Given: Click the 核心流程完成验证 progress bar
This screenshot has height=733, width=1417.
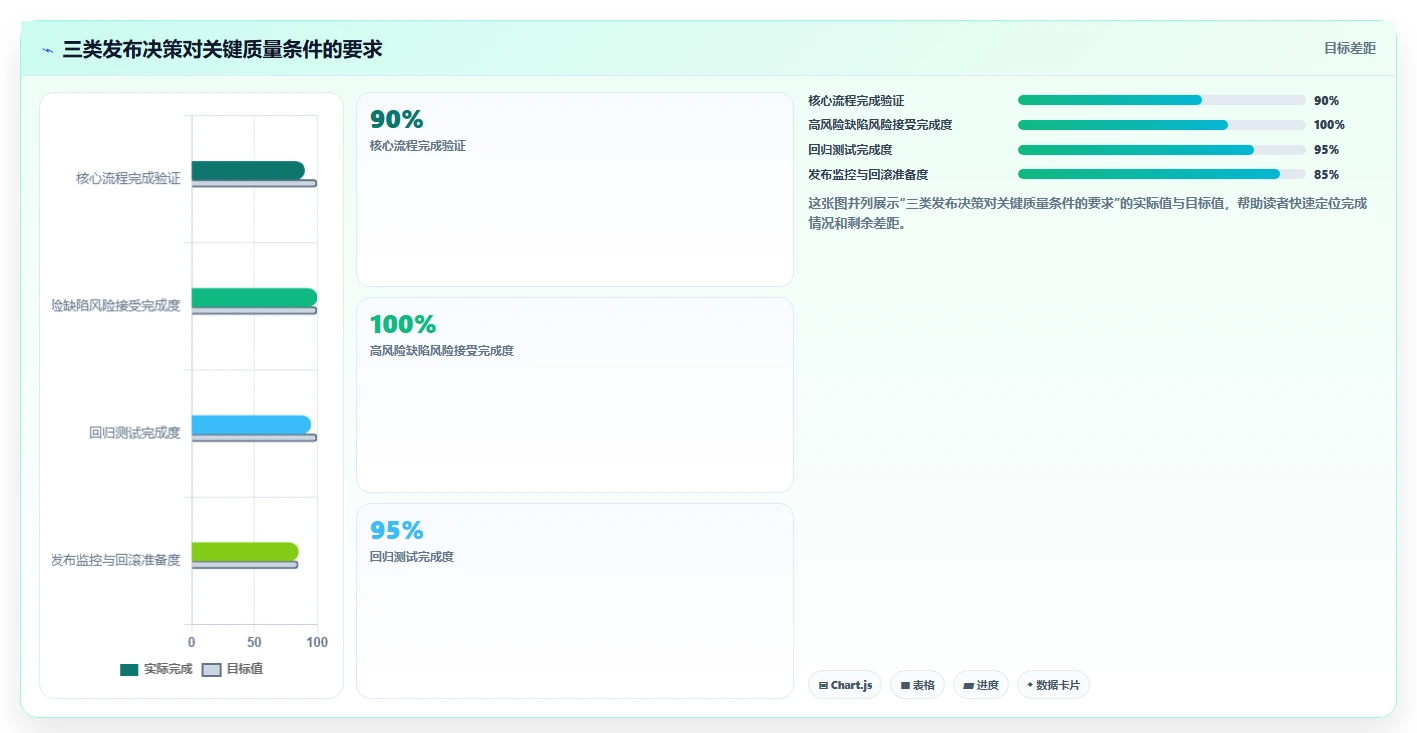Looking at the screenshot, I should [x=1162, y=100].
